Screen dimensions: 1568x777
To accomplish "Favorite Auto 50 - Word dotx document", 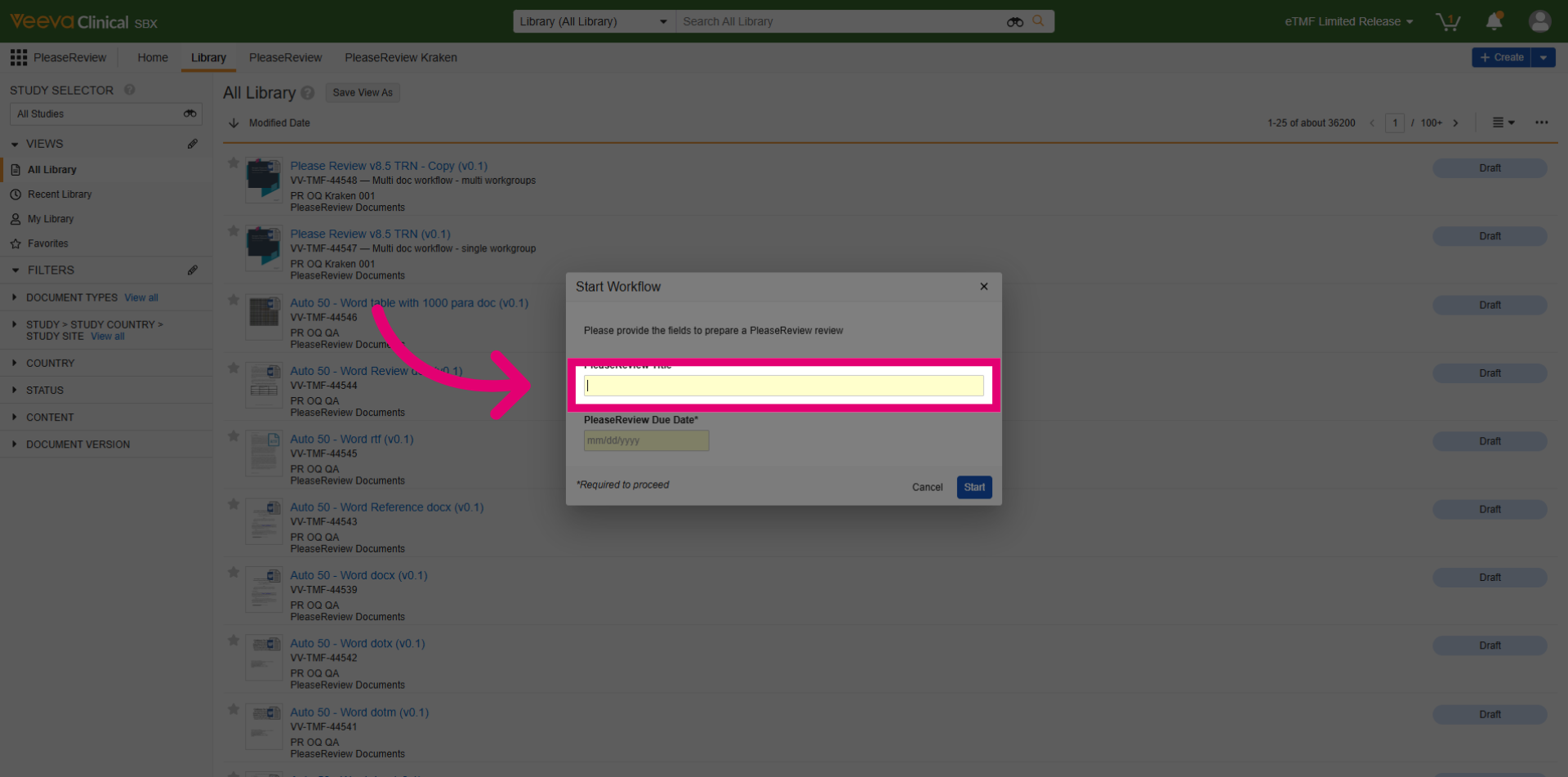I will coord(234,641).
